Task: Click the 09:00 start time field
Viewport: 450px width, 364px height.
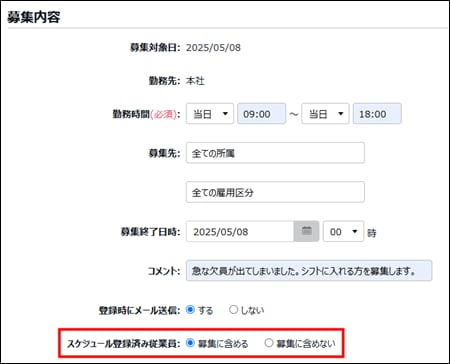Action: click(x=261, y=114)
